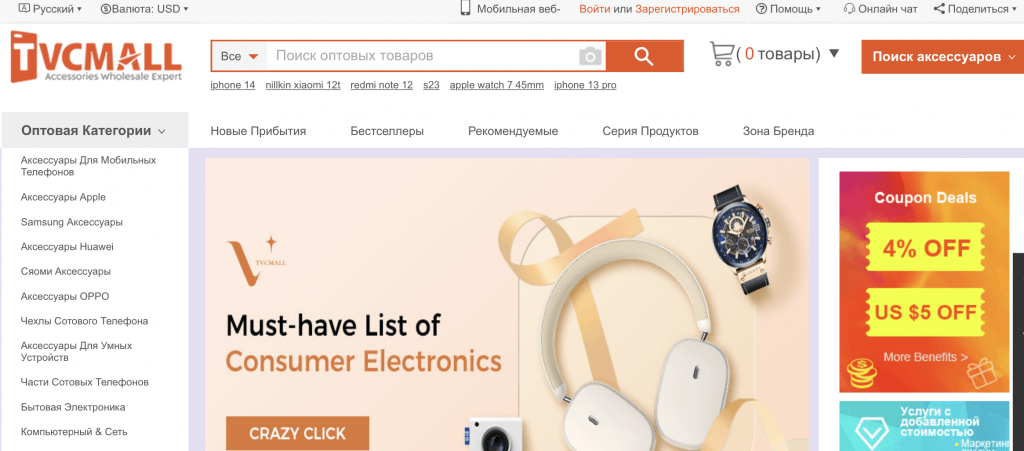Expand the cart items dropdown arrow
Viewport: 1024px width, 451px height.
(834, 54)
